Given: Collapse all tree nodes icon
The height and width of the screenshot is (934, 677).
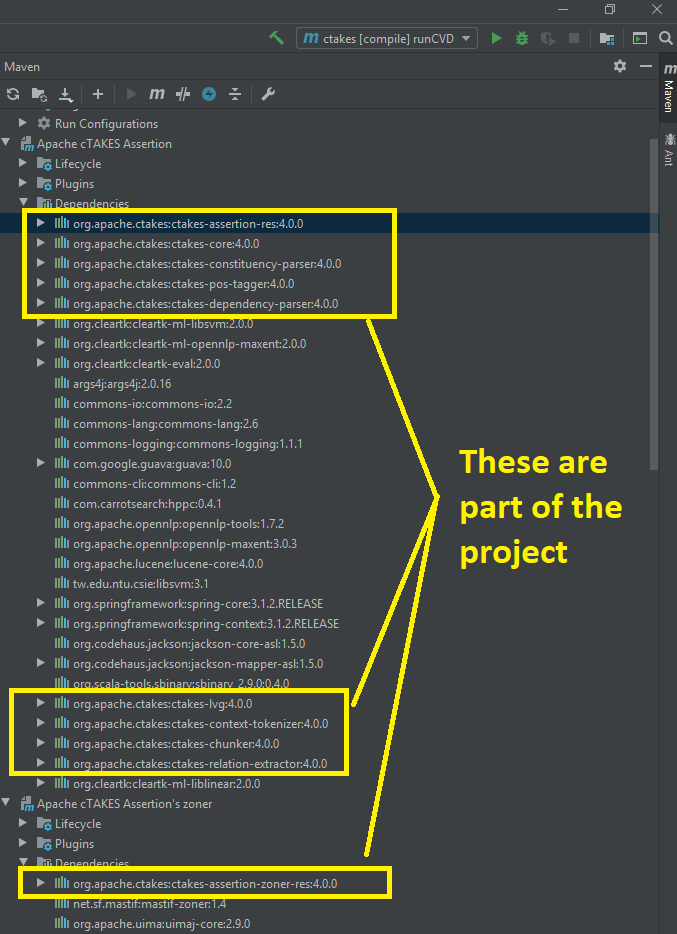Looking at the screenshot, I should point(235,94).
